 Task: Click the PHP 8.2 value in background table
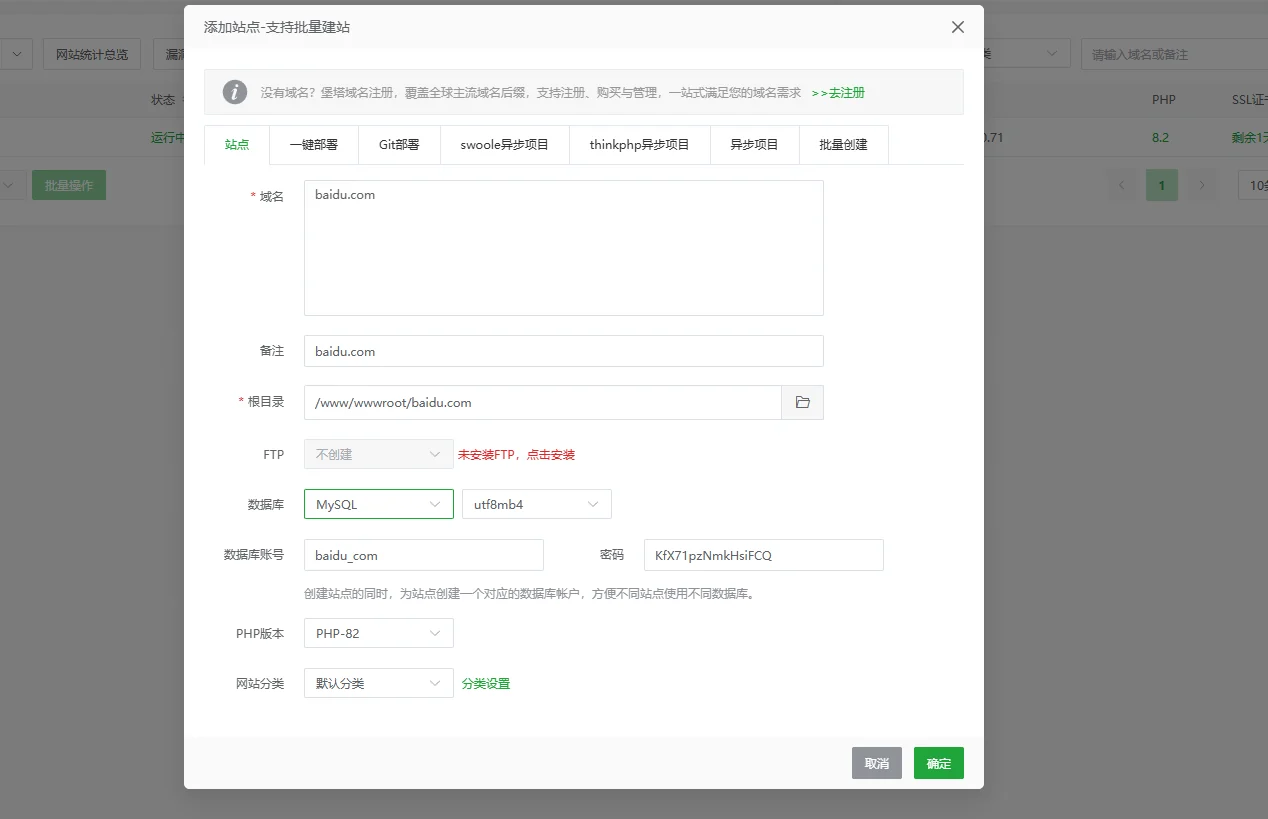[x=1160, y=138]
